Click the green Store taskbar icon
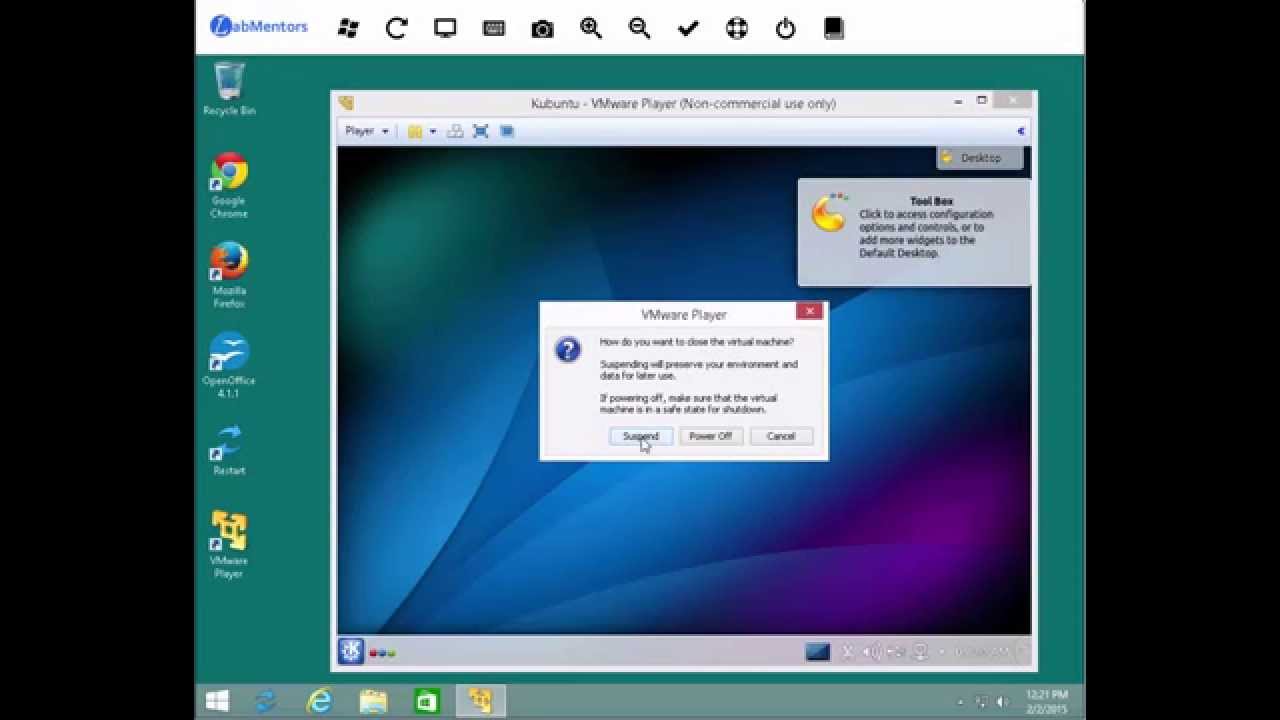1280x720 pixels. [x=427, y=702]
